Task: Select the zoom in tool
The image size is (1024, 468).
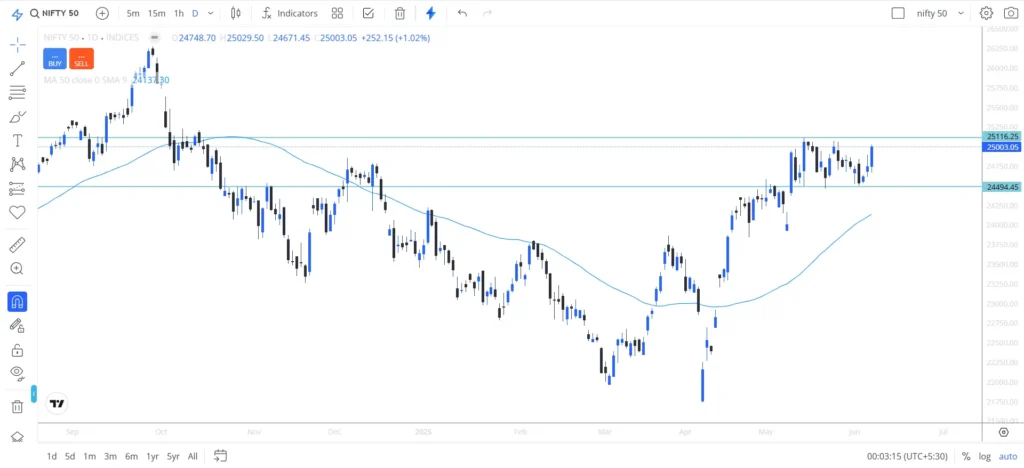Action: (18, 268)
